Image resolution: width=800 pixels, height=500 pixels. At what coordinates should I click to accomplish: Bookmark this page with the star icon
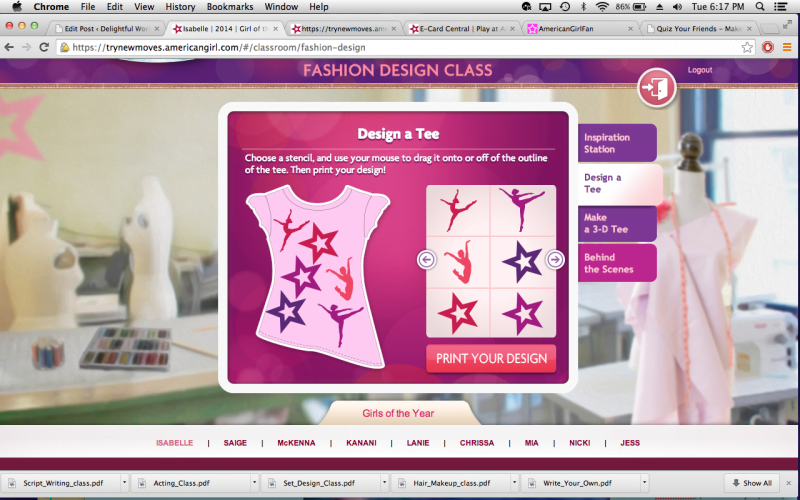point(747,47)
